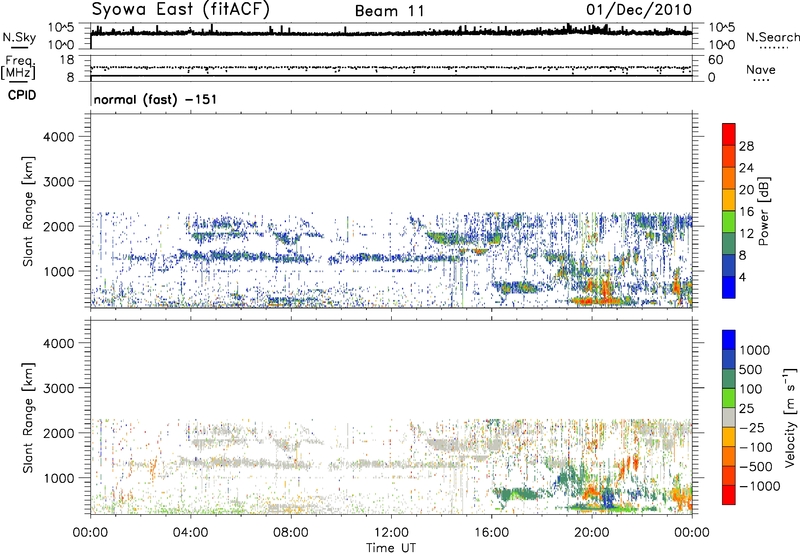Select dark green power segment between 8 and 12
Viewport: 800px width, 554px height.
click(729, 243)
